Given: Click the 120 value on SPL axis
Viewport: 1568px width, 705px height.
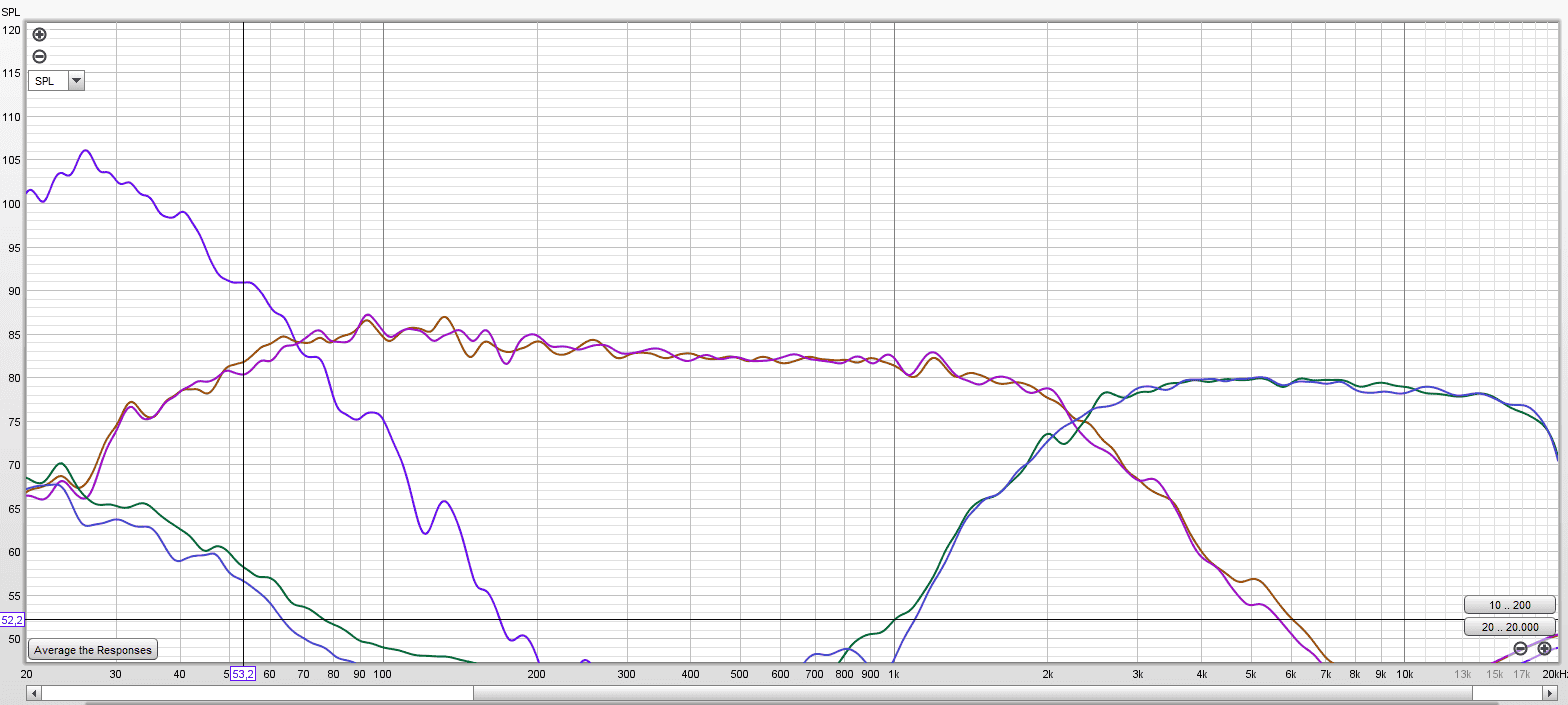Looking at the screenshot, I should pyautogui.click(x=11, y=30).
